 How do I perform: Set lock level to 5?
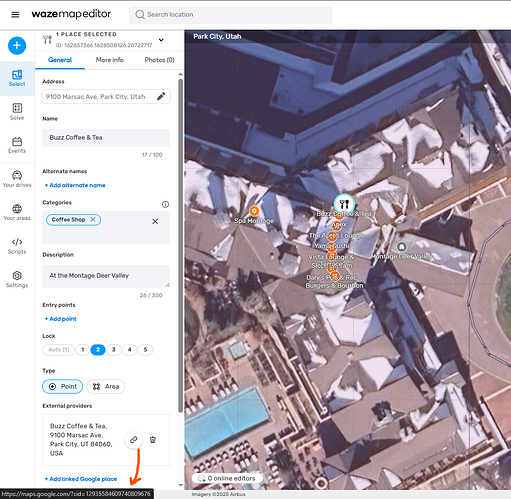pos(145,350)
